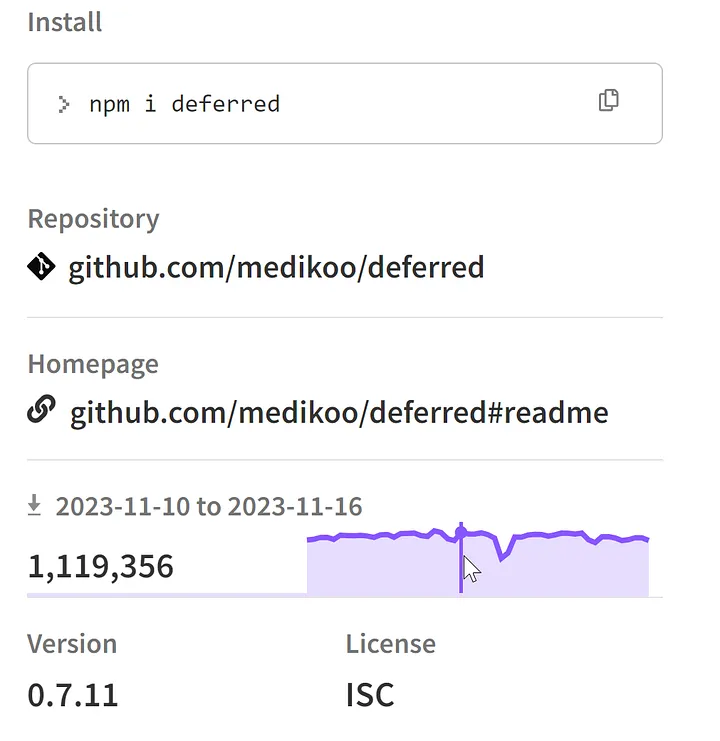Click the git repository icon
This screenshot has height=741, width=720.
(x=41, y=267)
